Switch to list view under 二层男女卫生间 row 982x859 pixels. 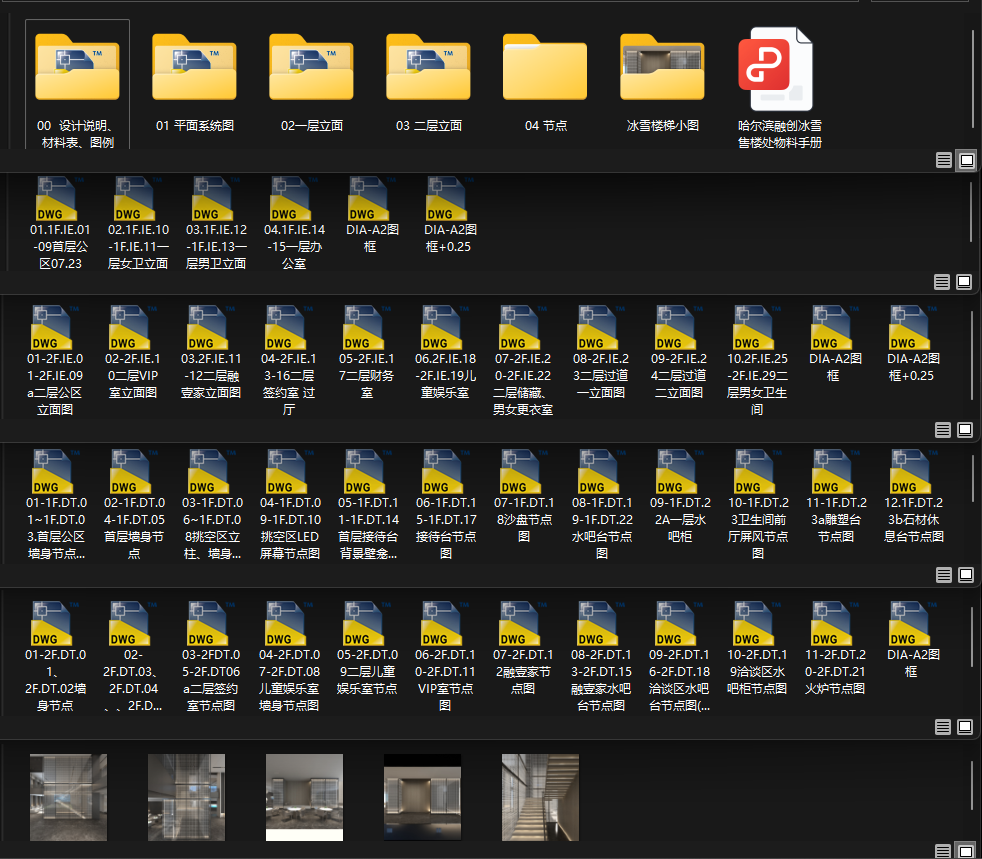click(943, 430)
